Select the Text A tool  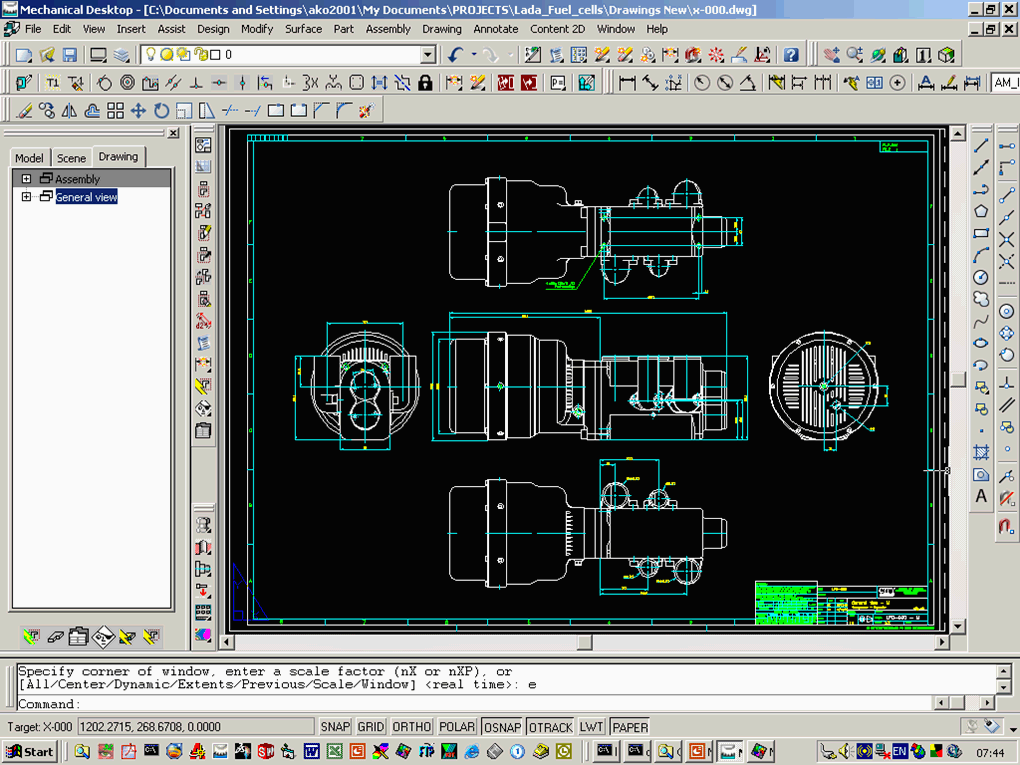point(981,496)
